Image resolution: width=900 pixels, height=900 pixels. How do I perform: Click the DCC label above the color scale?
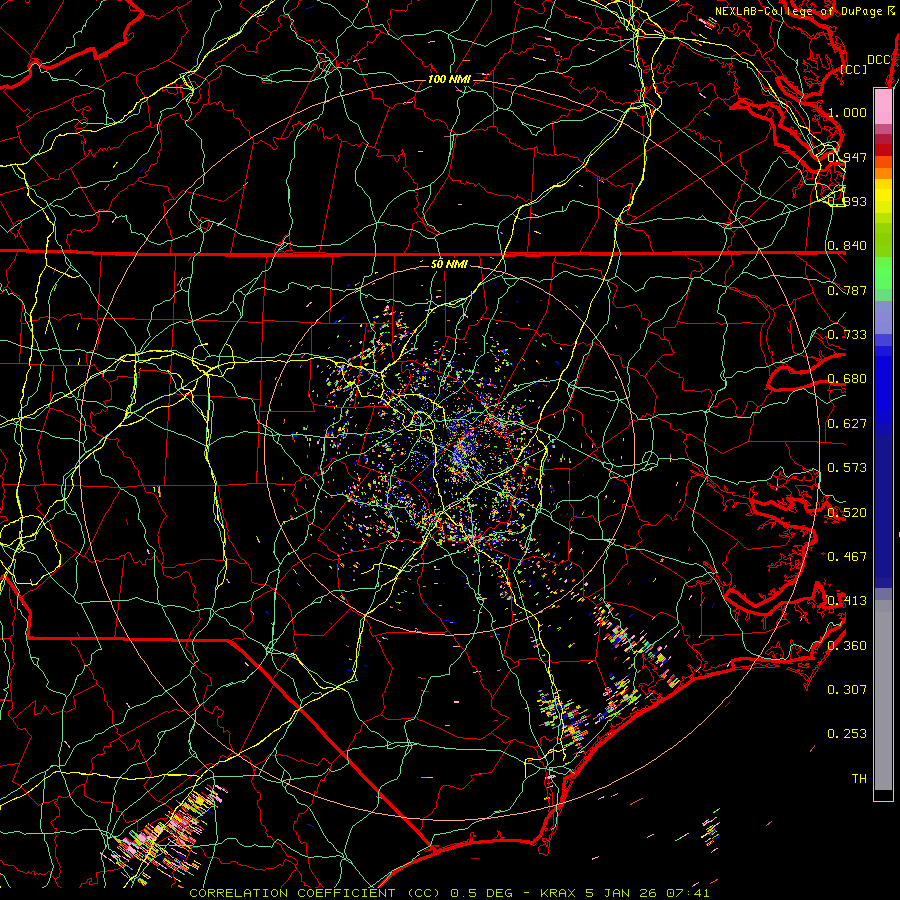click(879, 60)
